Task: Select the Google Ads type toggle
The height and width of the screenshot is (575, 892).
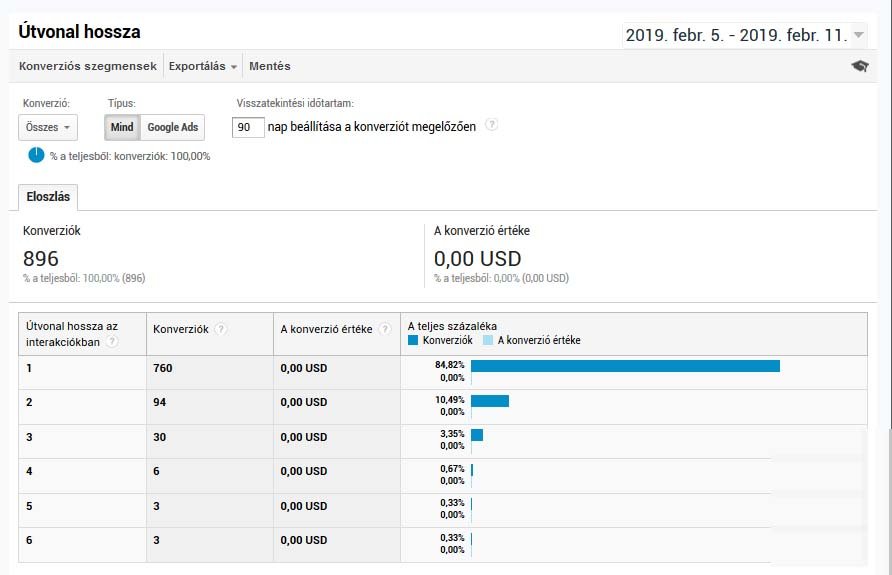Action: [173, 127]
